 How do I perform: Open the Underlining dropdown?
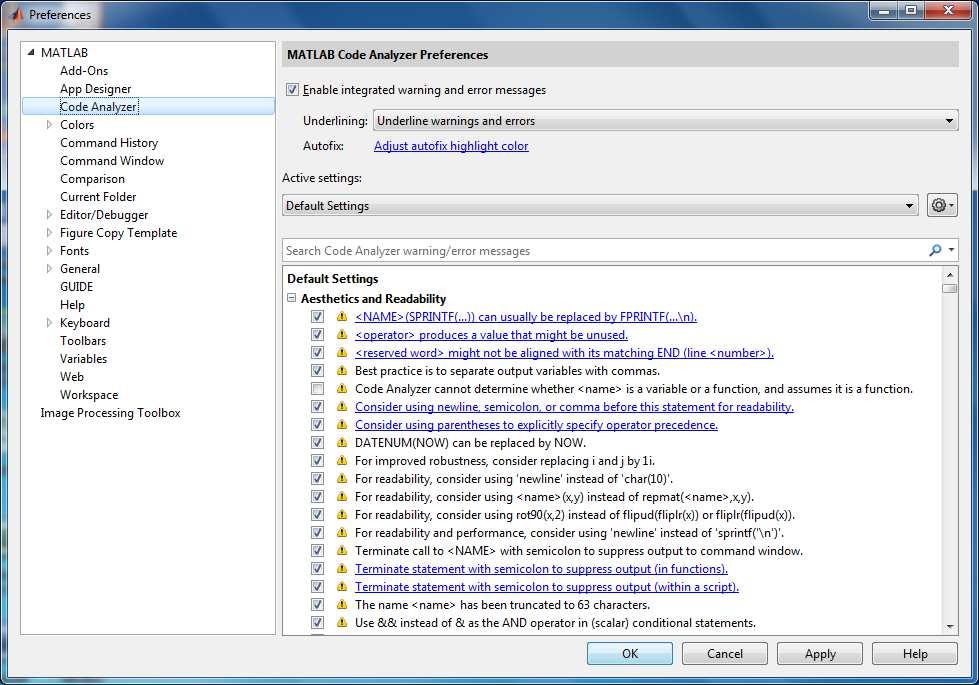[665, 121]
